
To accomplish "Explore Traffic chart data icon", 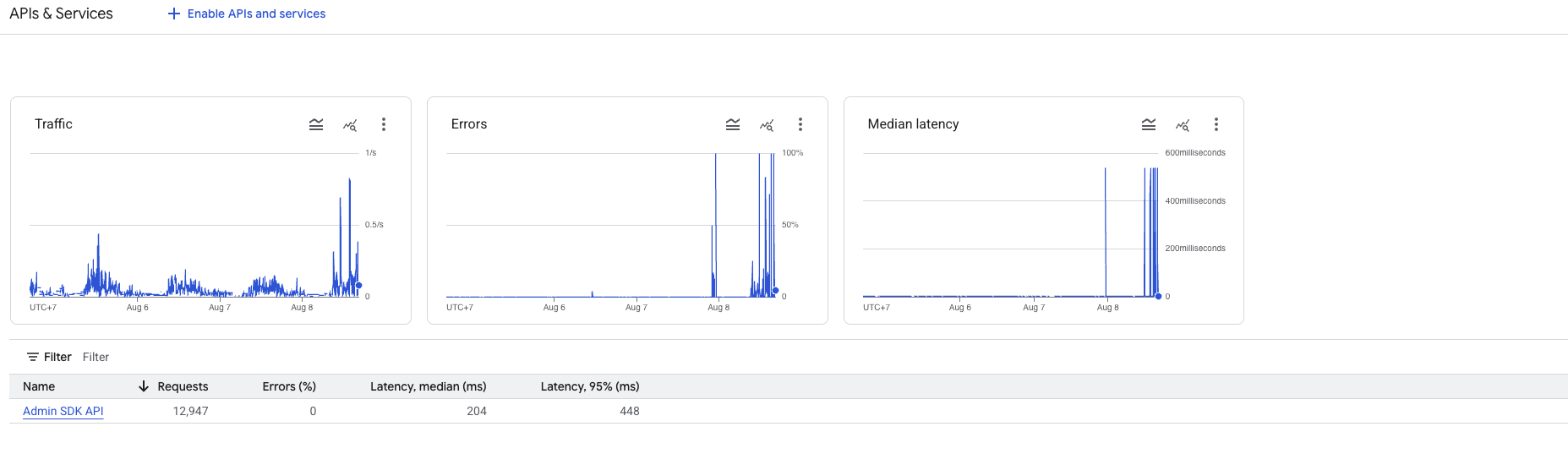I will click(x=350, y=124).
